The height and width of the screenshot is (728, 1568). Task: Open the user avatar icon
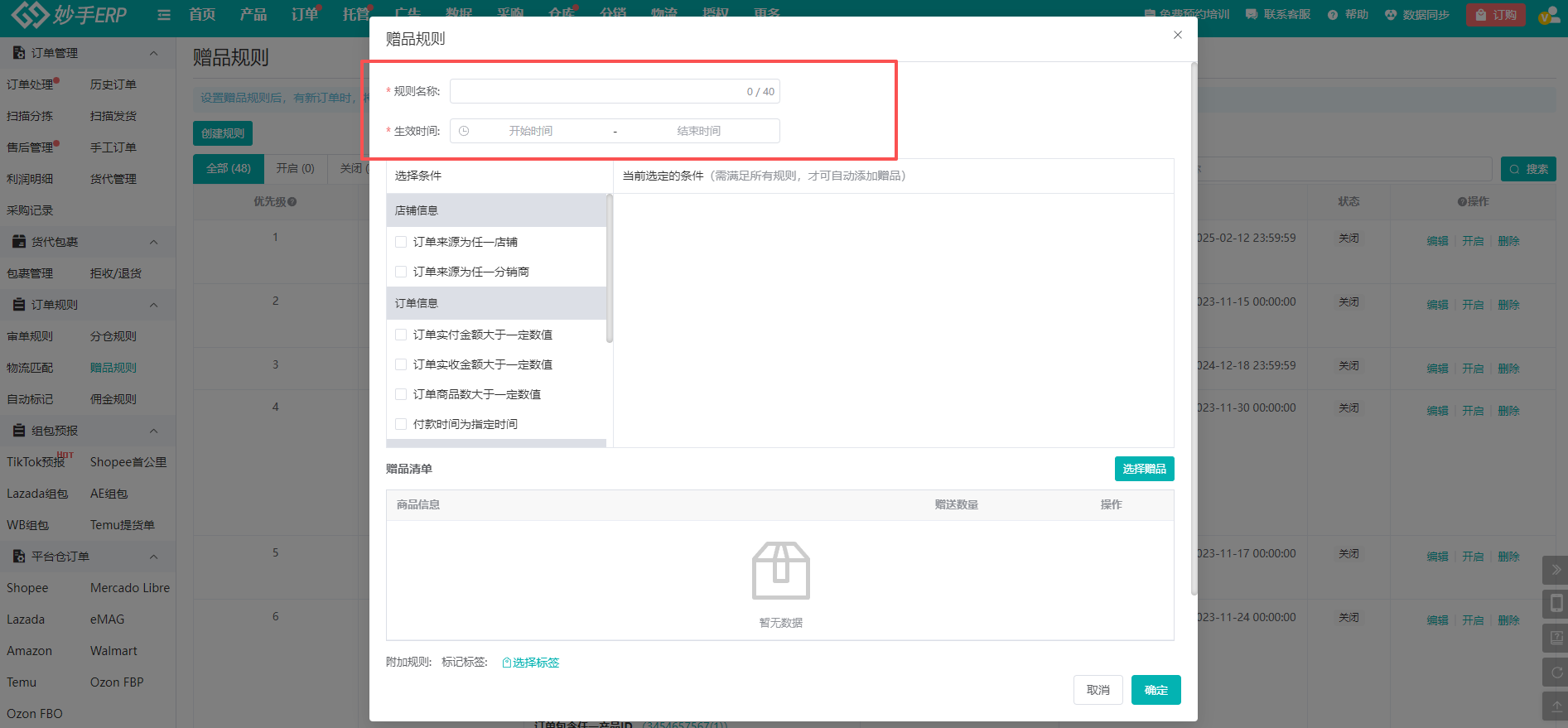tap(1548, 16)
